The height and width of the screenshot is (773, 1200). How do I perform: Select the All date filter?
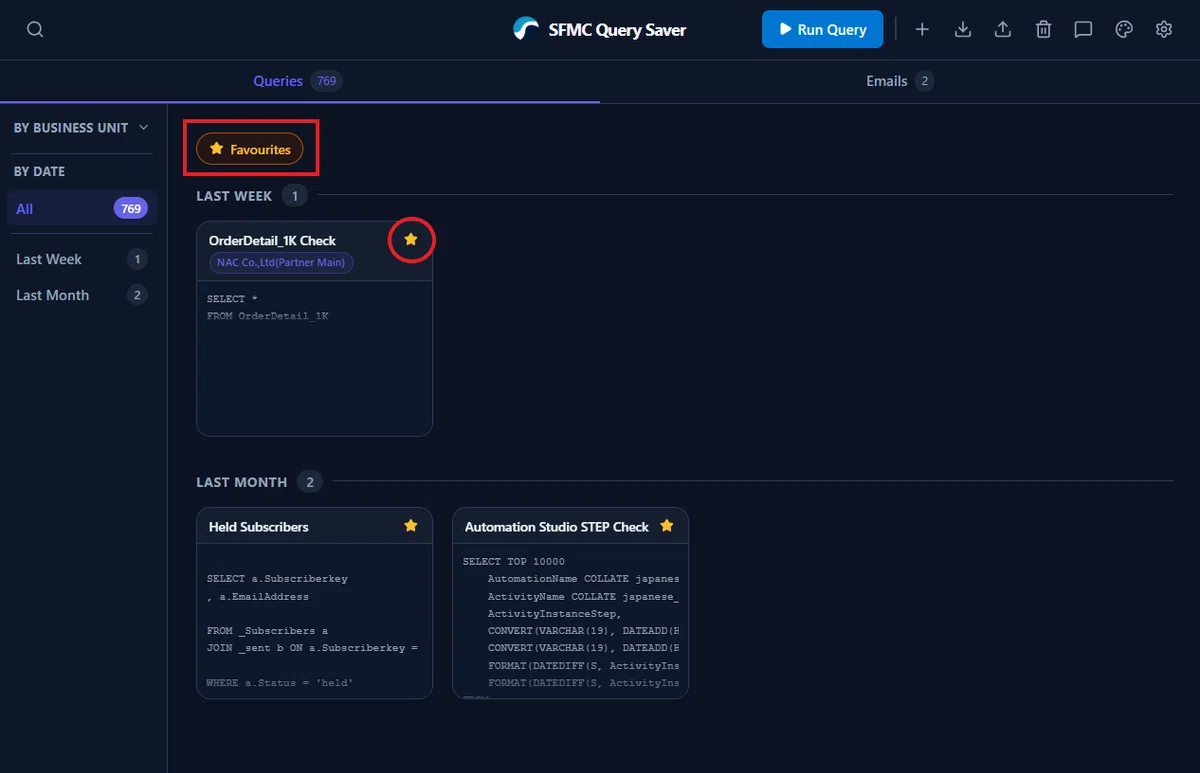81,209
